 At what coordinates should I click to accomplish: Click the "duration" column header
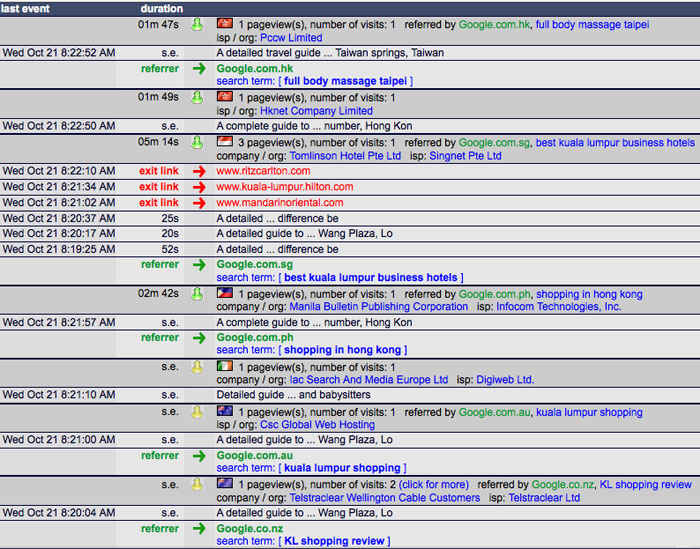(x=161, y=8)
